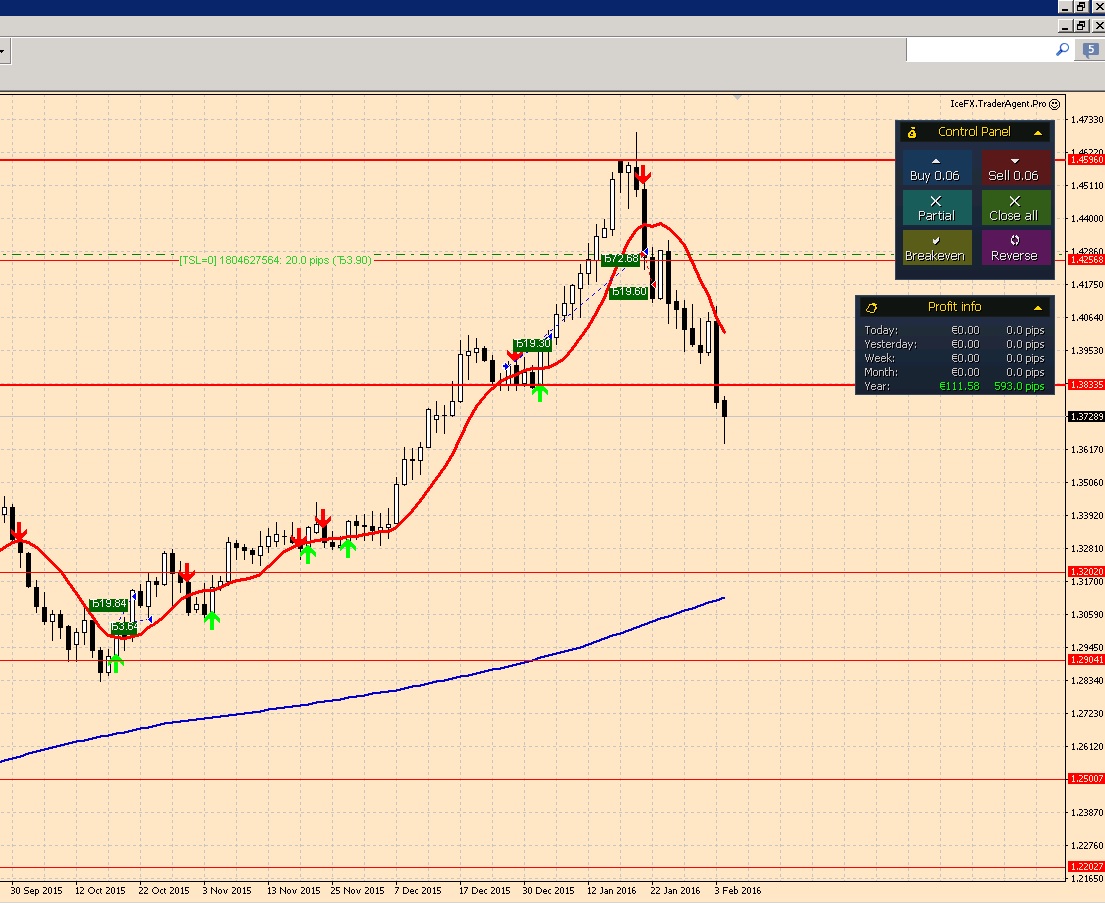Set stop to entry with Breakeven button

(x=936, y=248)
